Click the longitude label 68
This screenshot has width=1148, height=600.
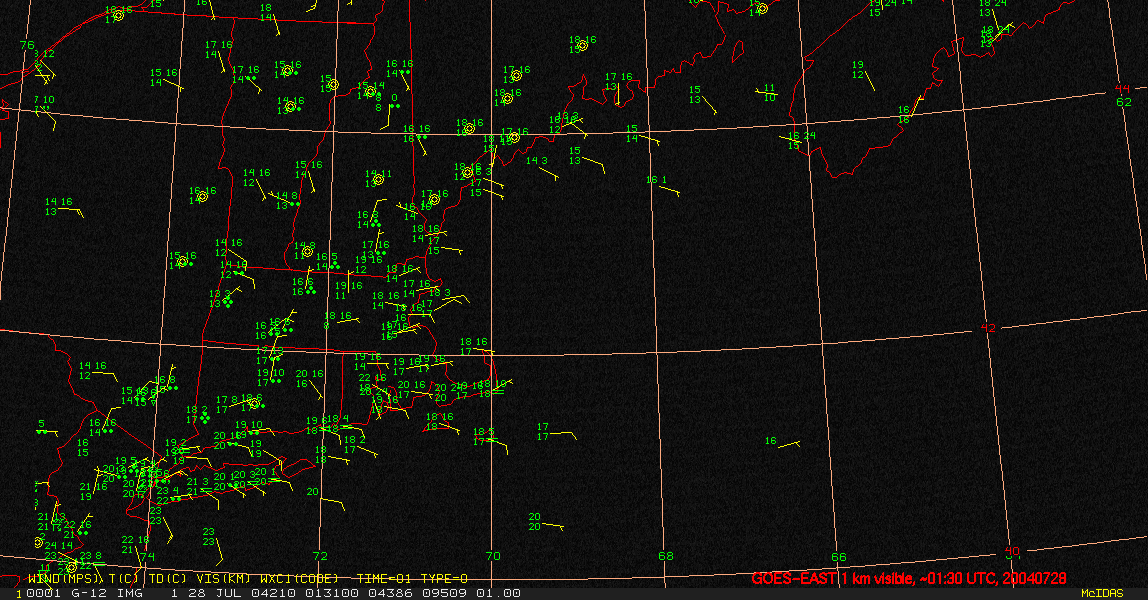pos(666,556)
